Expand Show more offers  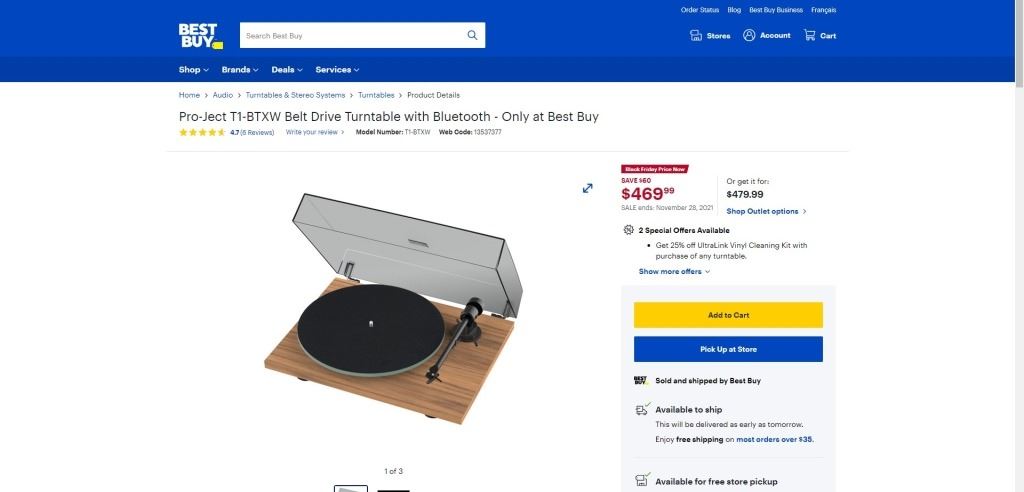[674, 271]
